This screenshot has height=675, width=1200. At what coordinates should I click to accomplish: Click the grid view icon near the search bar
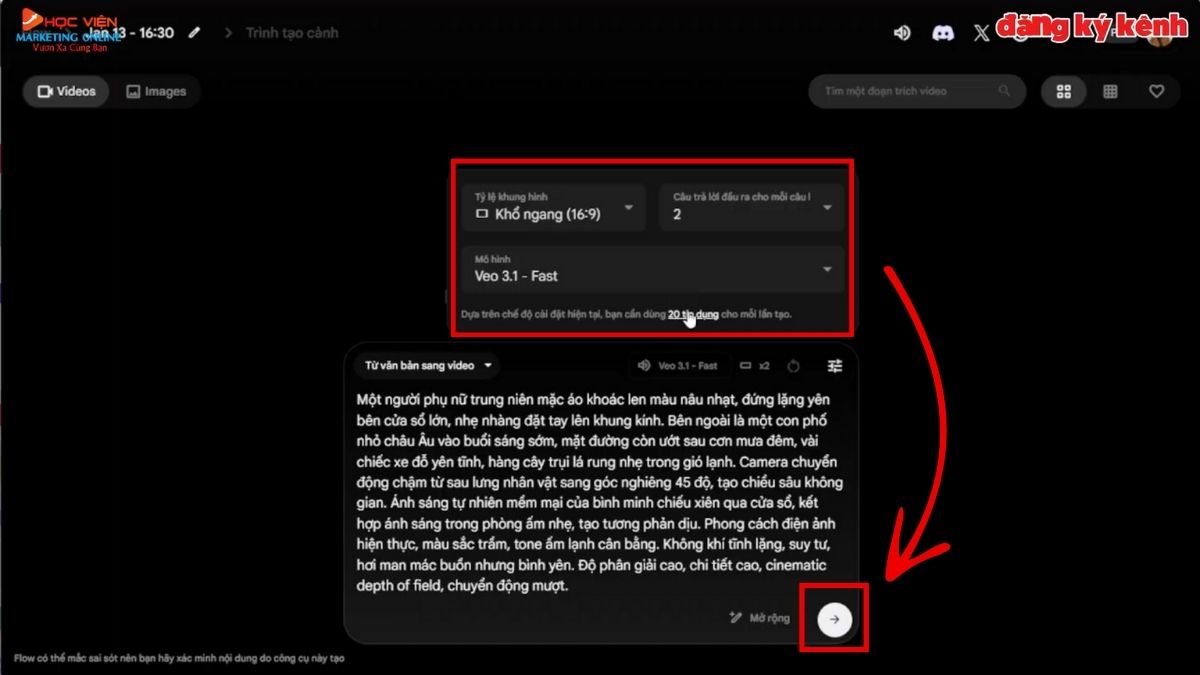pyautogui.click(x=1064, y=91)
